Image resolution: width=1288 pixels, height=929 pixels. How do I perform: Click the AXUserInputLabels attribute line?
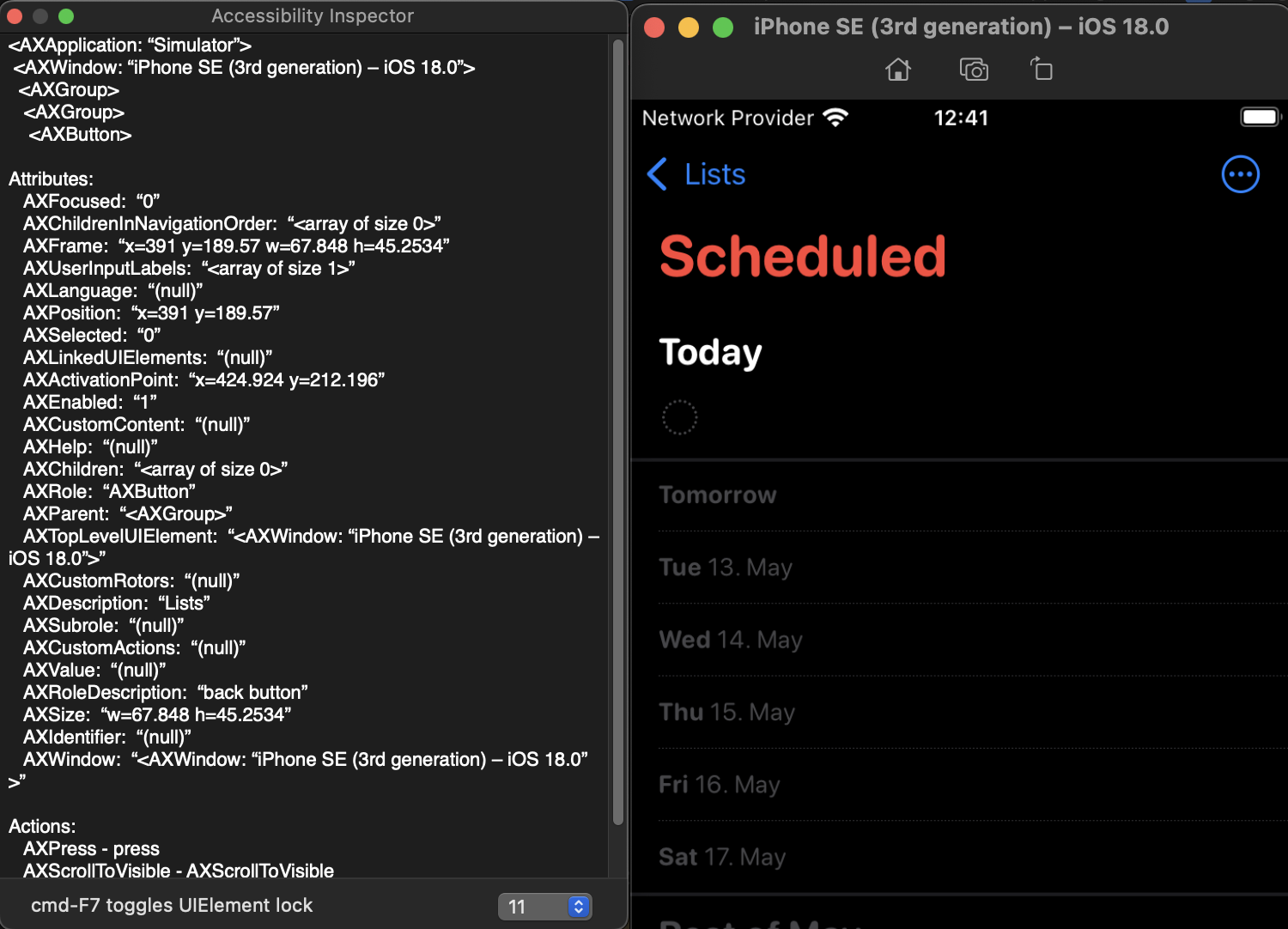click(189, 268)
